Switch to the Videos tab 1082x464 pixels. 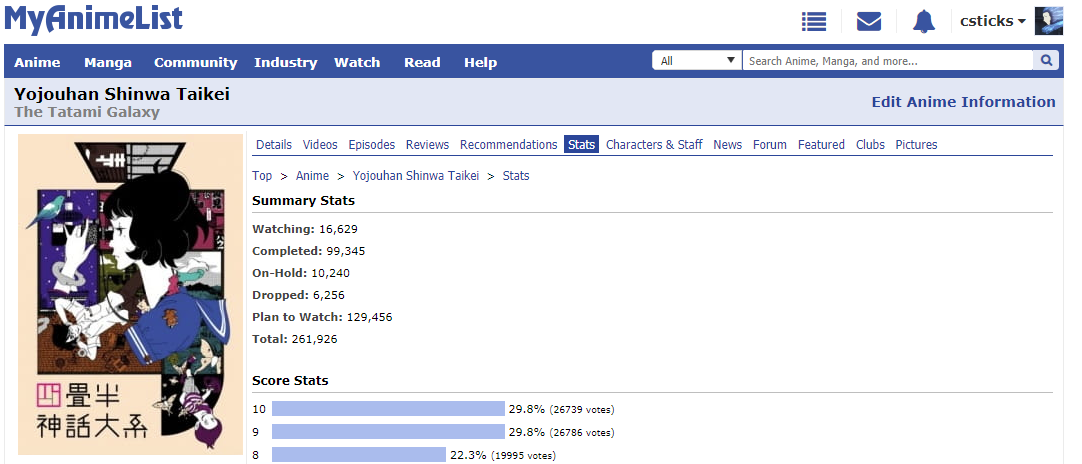320,144
